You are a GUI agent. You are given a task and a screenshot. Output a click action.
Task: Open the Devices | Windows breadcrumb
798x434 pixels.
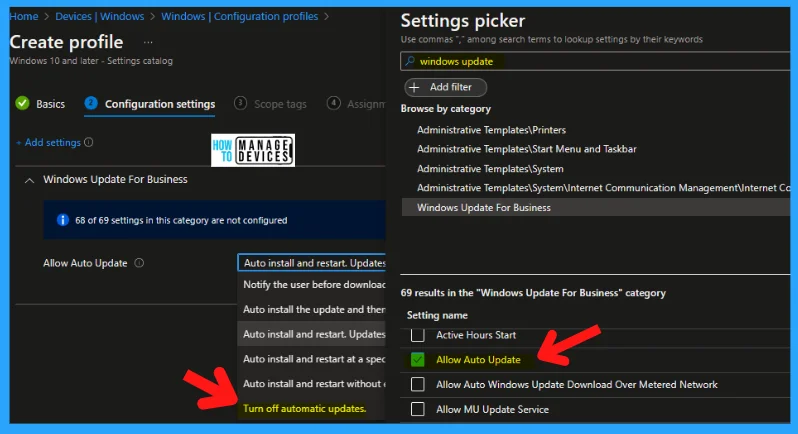point(100,16)
